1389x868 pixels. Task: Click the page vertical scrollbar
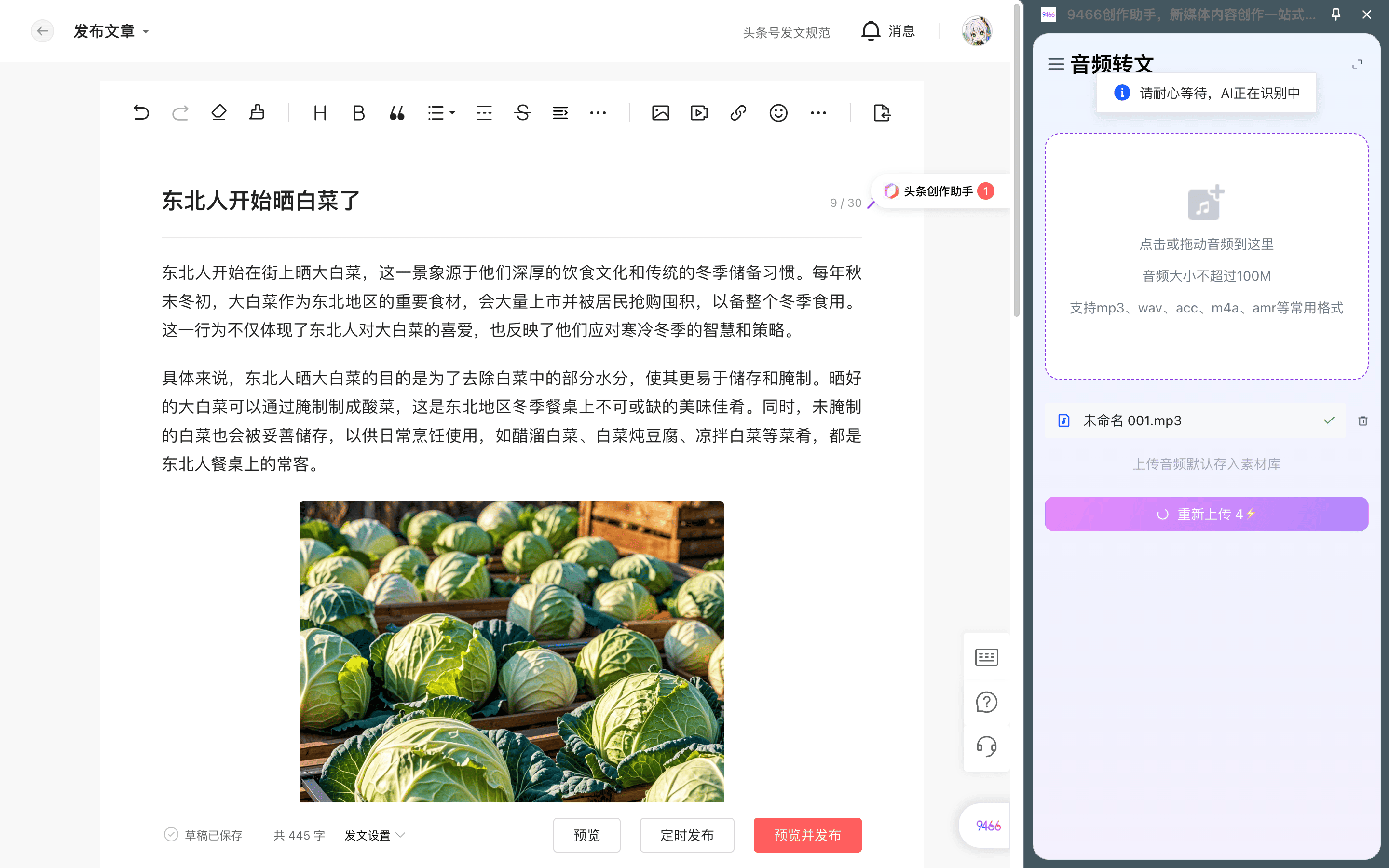point(1017,161)
